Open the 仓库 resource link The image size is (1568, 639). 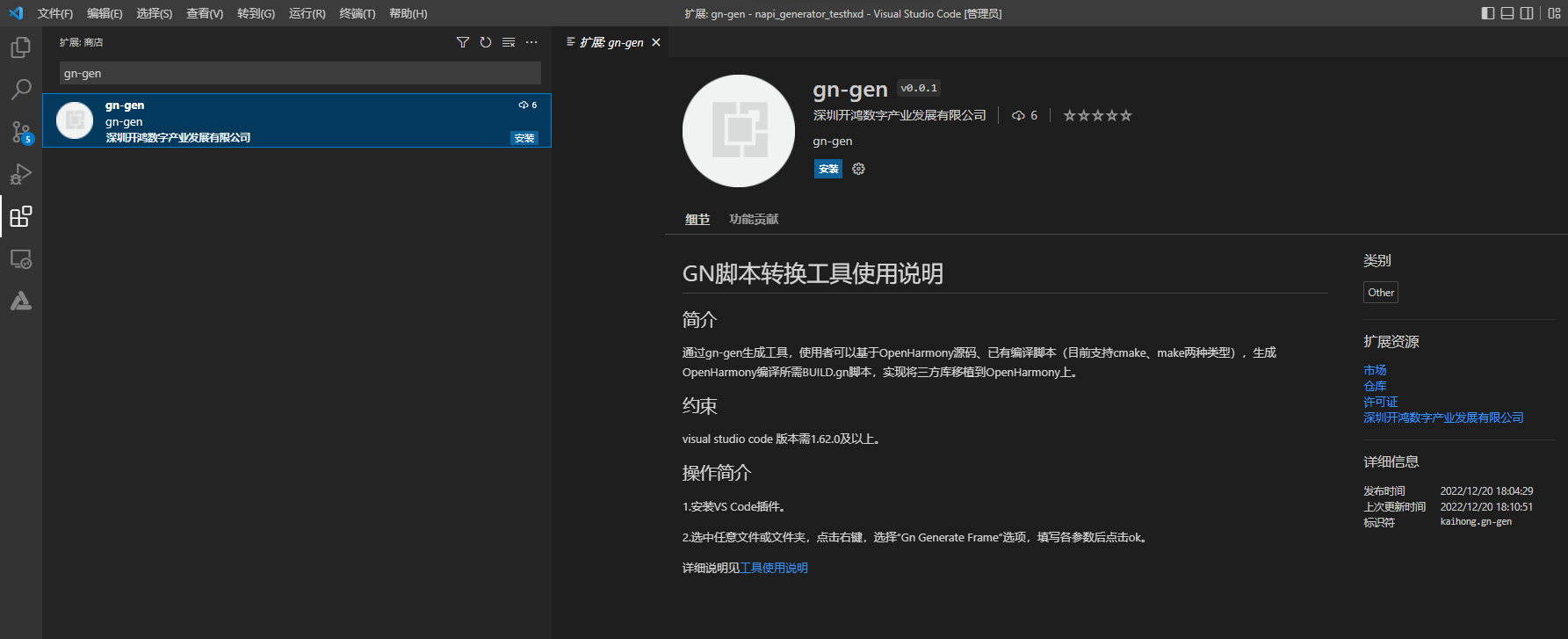(x=1375, y=386)
